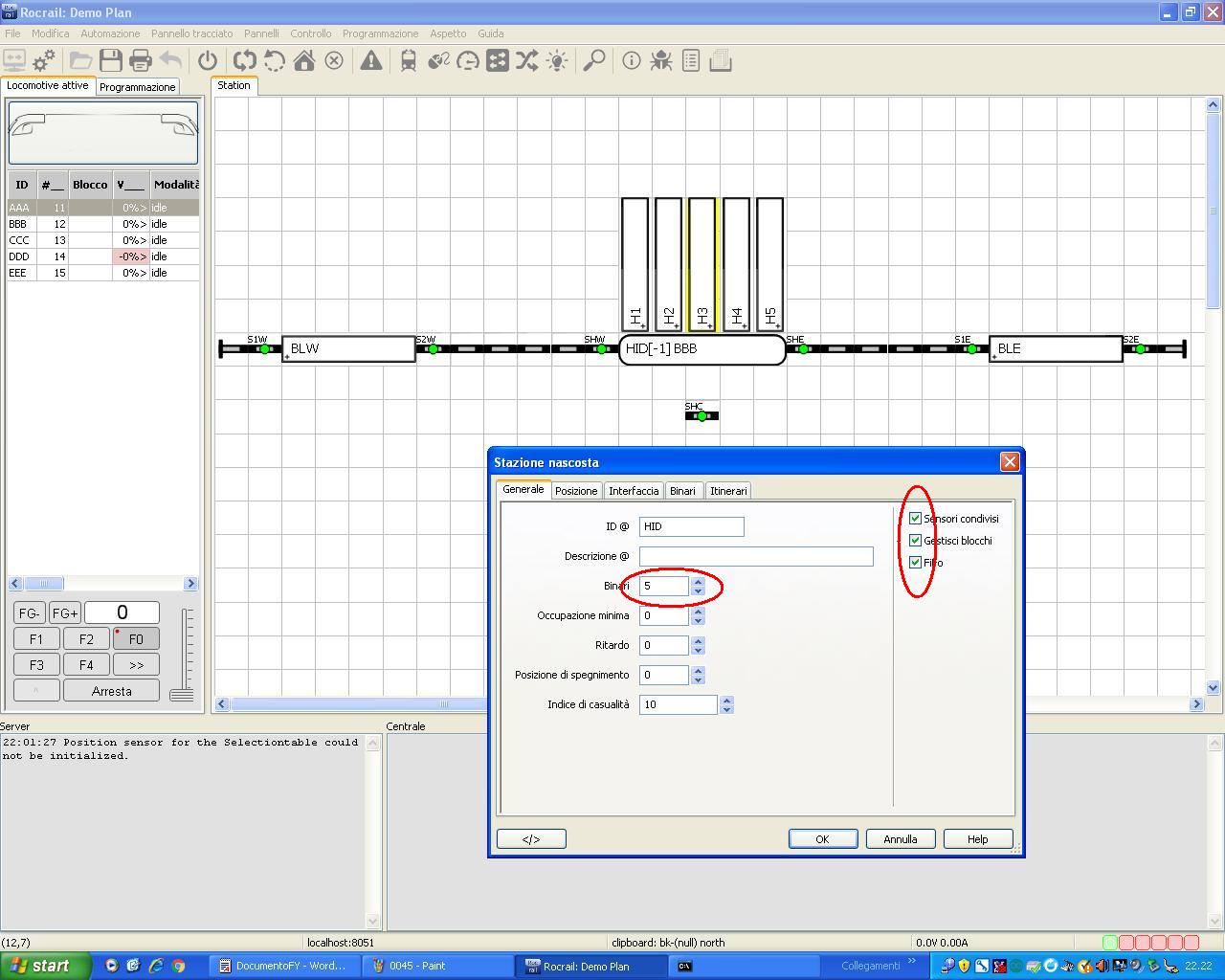Click the Help button in dialog
This screenshot has width=1225, height=980.
[977, 839]
